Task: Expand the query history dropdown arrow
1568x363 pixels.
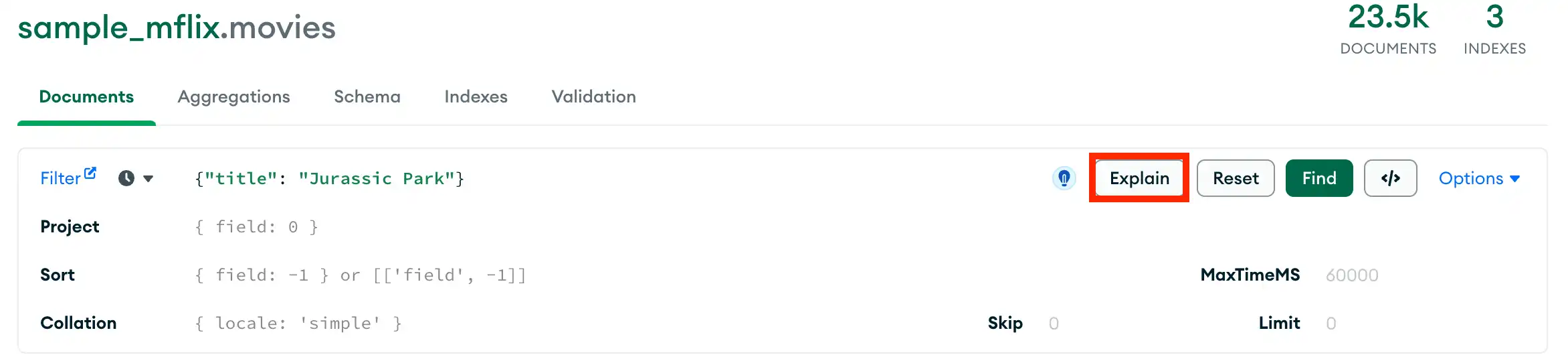Action: [149, 178]
